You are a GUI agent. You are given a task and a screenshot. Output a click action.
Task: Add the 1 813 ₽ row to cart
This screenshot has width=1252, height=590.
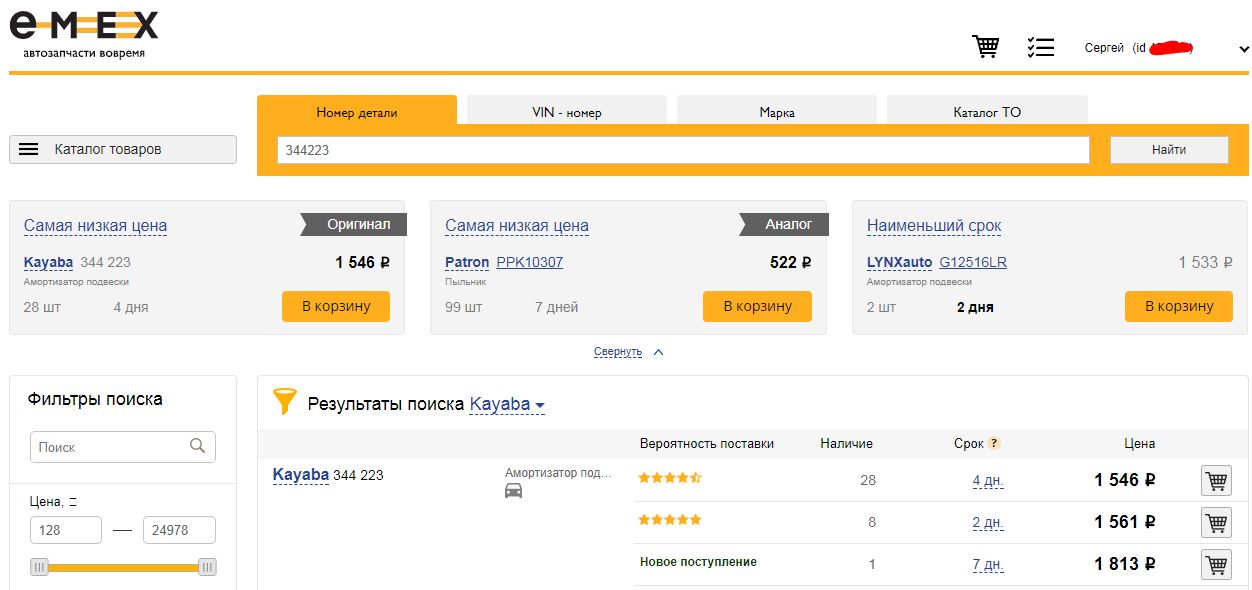(x=1216, y=565)
